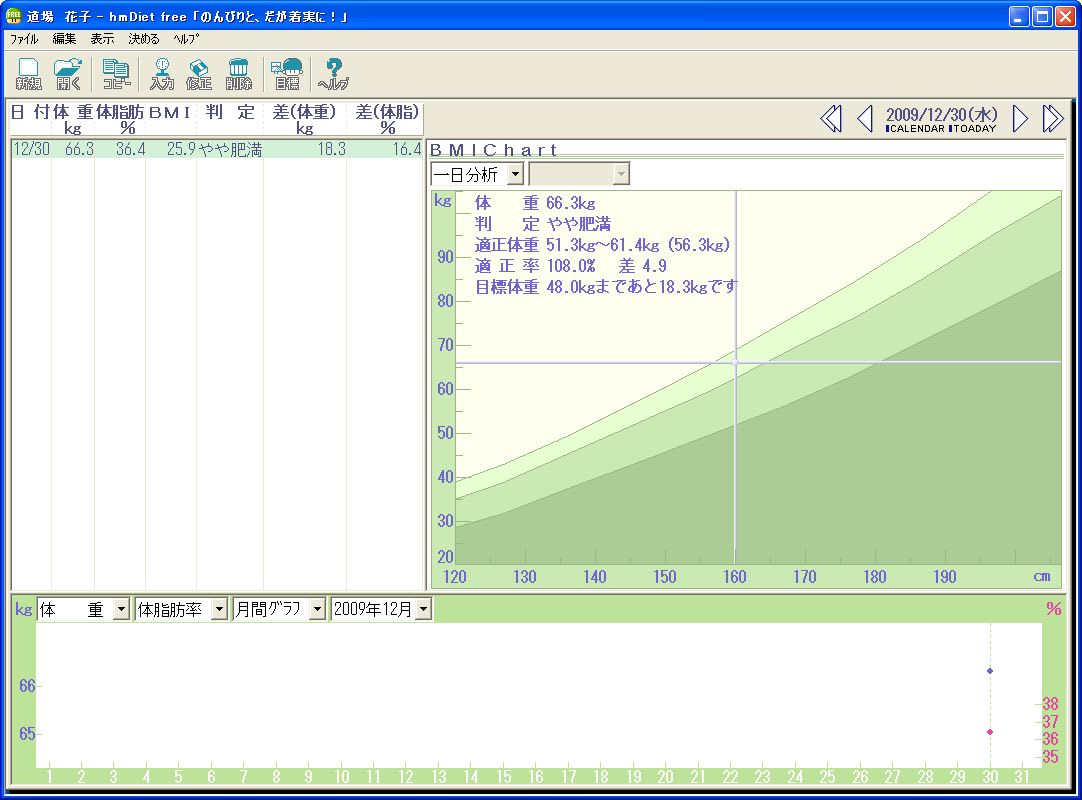The height and width of the screenshot is (800, 1082).
Task: Advance to the next day arrow
Action: point(1020,119)
